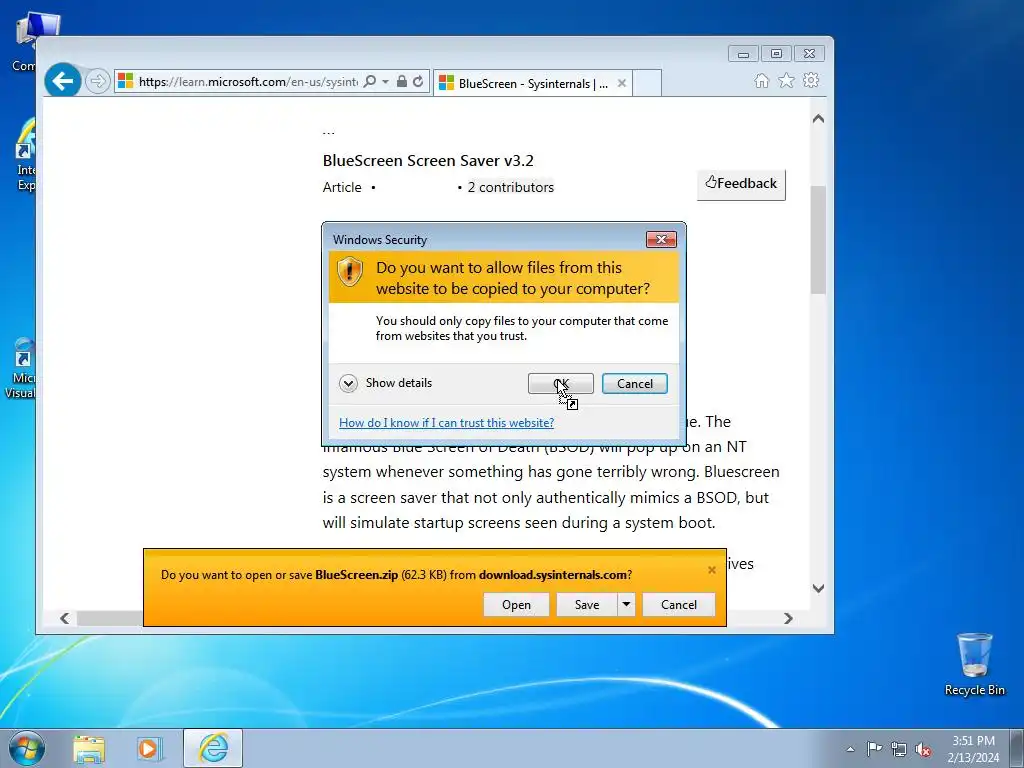This screenshot has height=768, width=1024.
Task: Click the security lock icon in address bar
Action: (402, 81)
